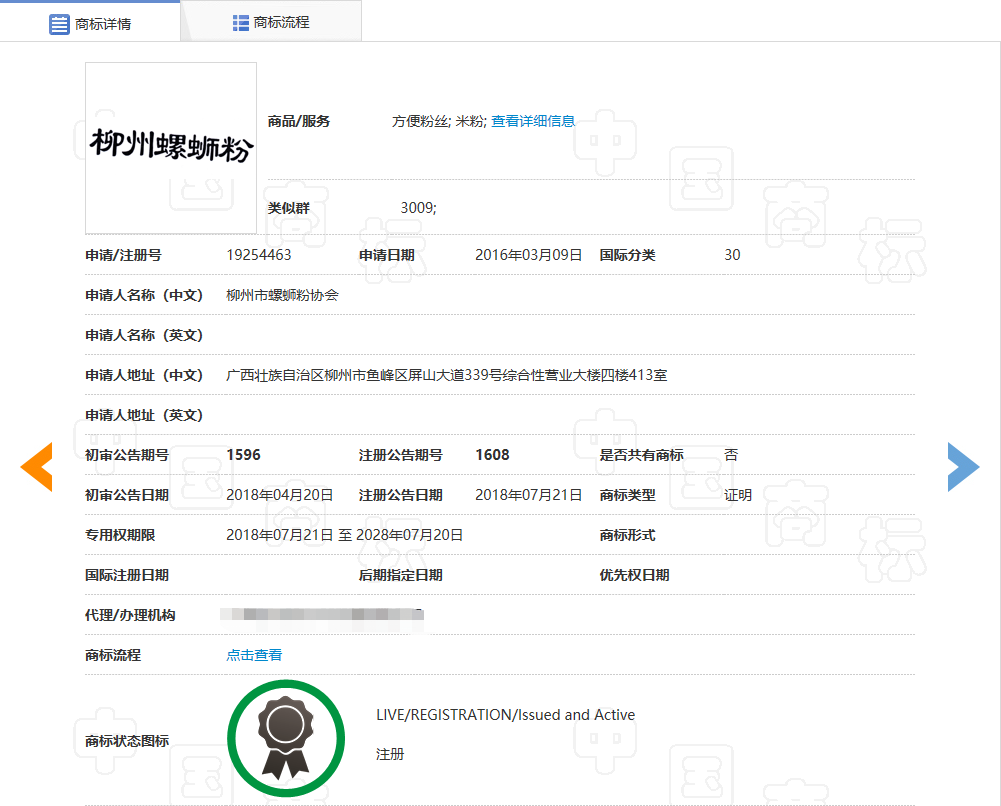Click the registered status medal icon
Viewport: 1001px width, 806px height.
(x=286, y=738)
